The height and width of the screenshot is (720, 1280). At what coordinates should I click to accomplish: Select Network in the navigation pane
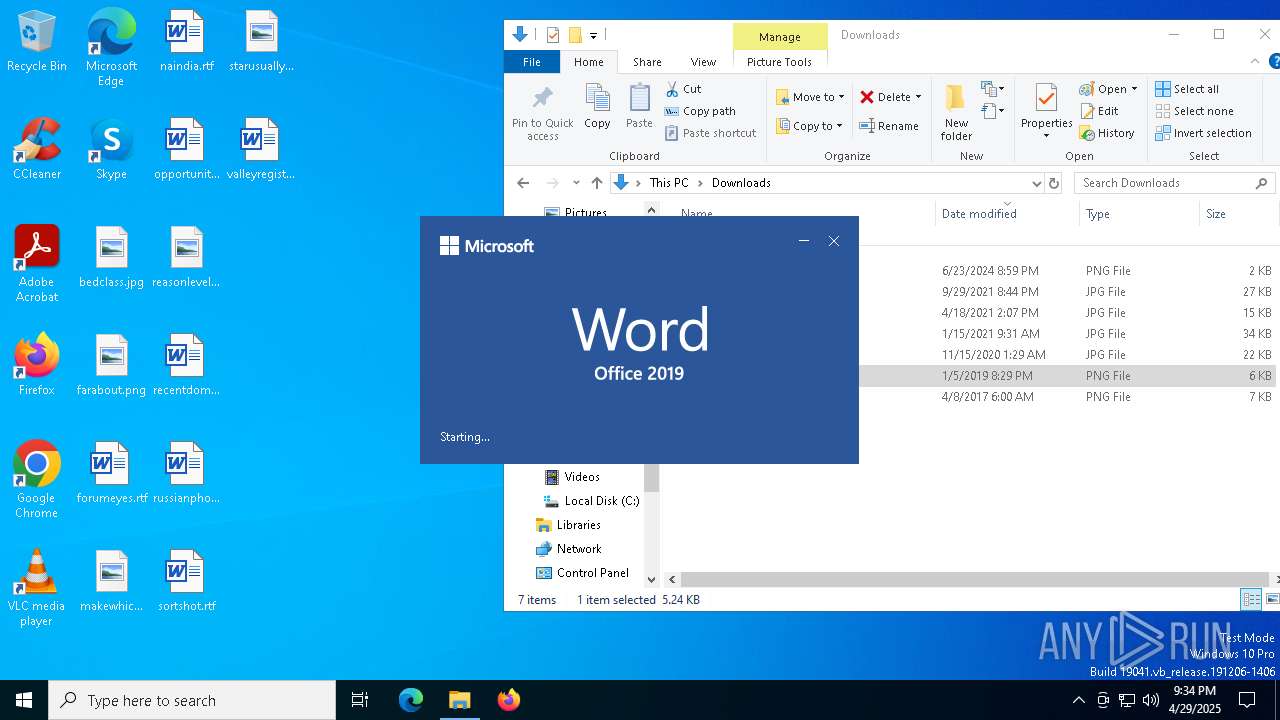568,549
